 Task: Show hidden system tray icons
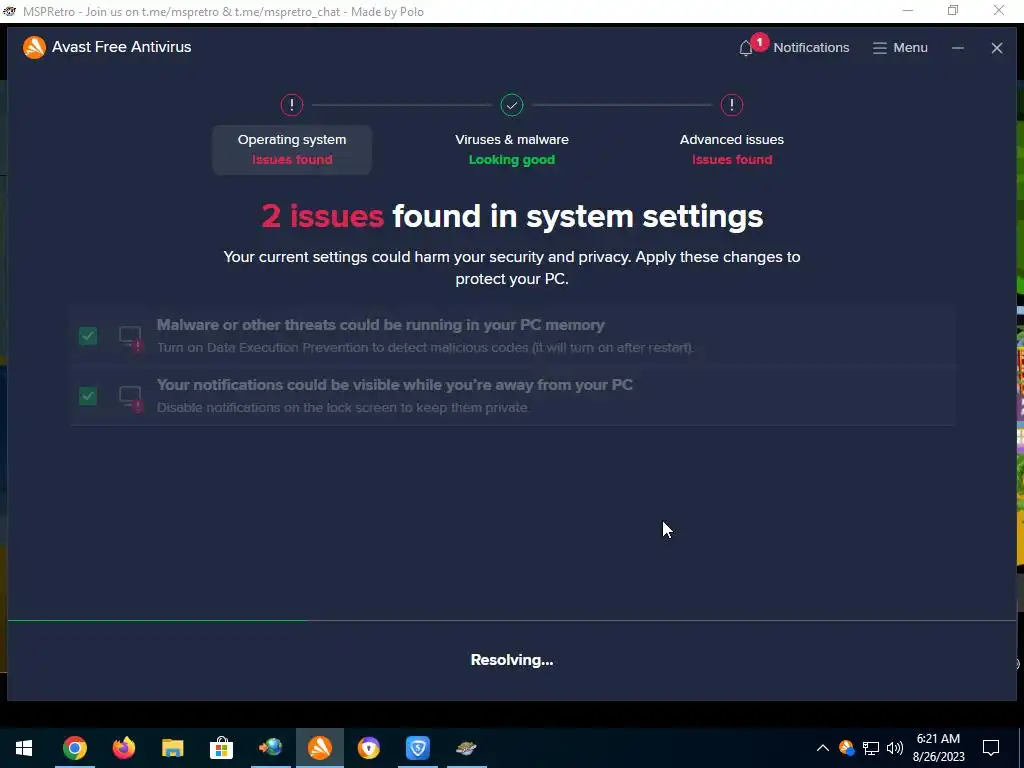click(823, 748)
